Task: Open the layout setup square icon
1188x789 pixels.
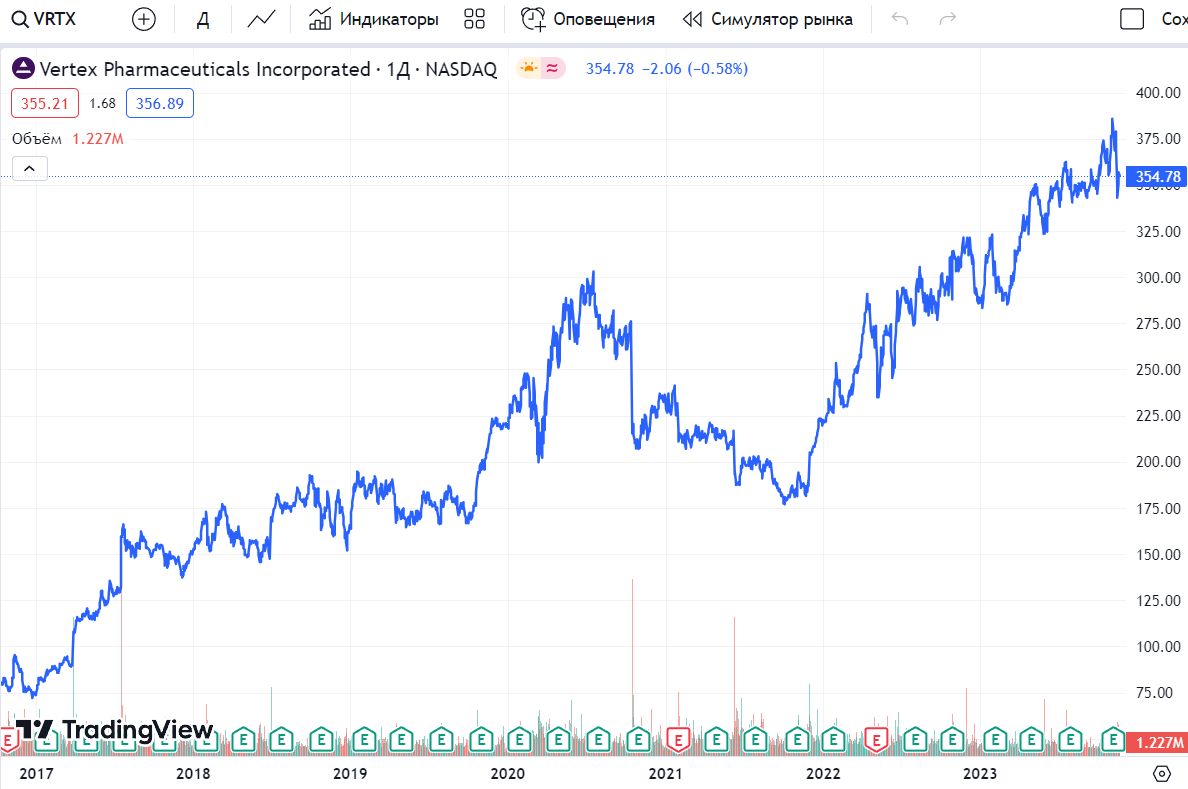Action: coord(1132,19)
